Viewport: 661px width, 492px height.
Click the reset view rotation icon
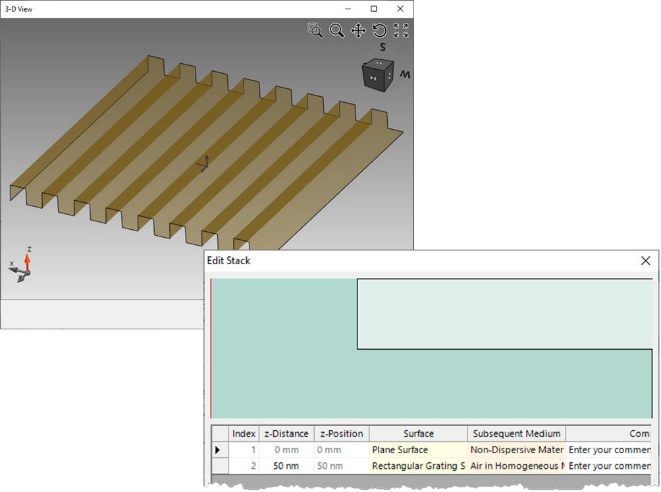pos(379,31)
